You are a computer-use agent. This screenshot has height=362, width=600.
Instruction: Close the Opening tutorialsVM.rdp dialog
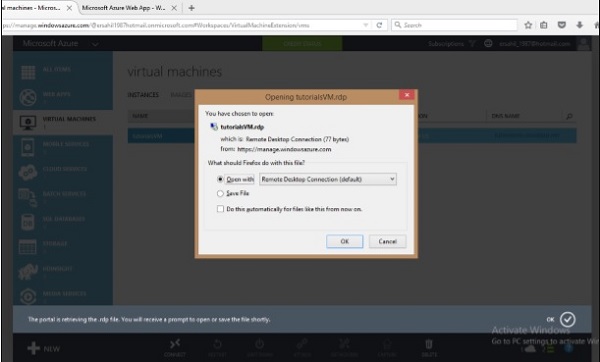pos(407,95)
